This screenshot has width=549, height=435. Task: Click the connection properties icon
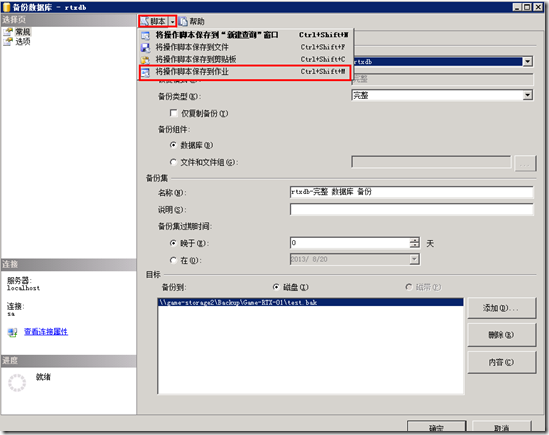[x=13, y=332]
